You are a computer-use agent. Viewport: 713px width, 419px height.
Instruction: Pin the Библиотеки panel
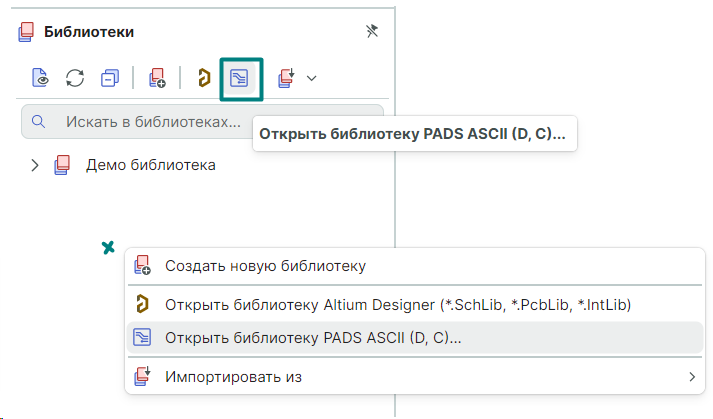(372, 32)
